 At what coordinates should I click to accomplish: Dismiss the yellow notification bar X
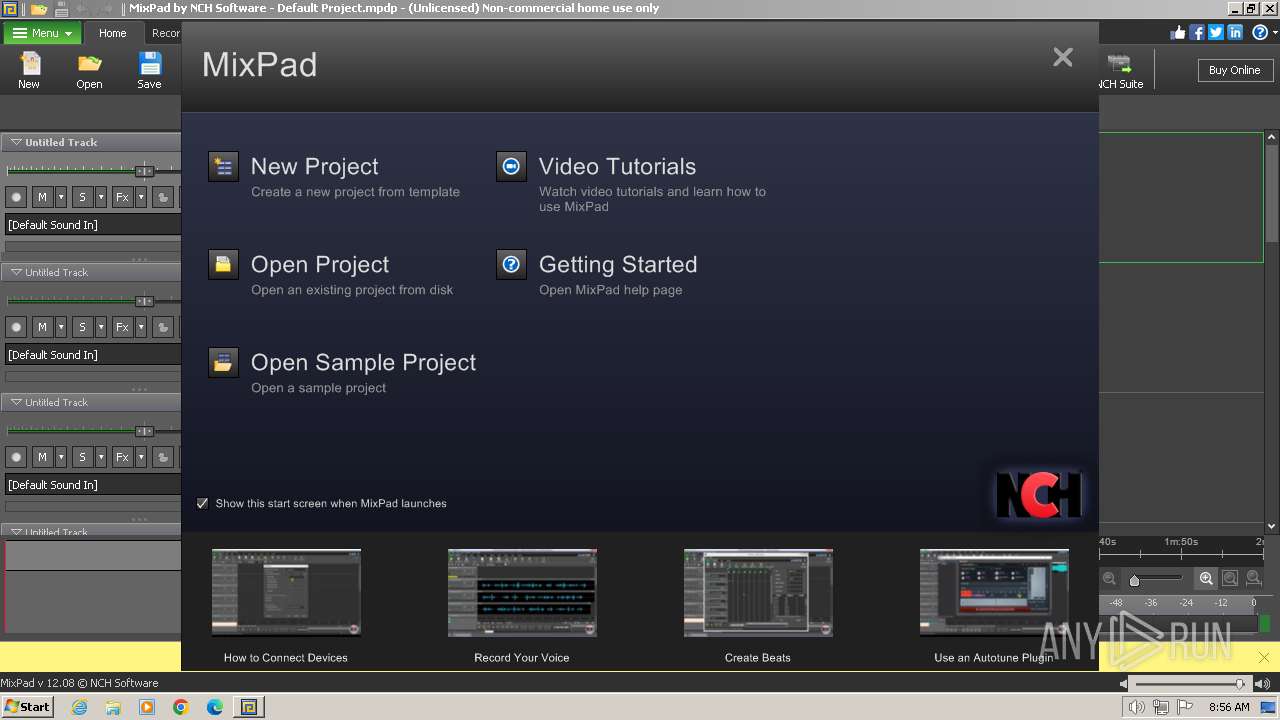pyautogui.click(x=1264, y=657)
